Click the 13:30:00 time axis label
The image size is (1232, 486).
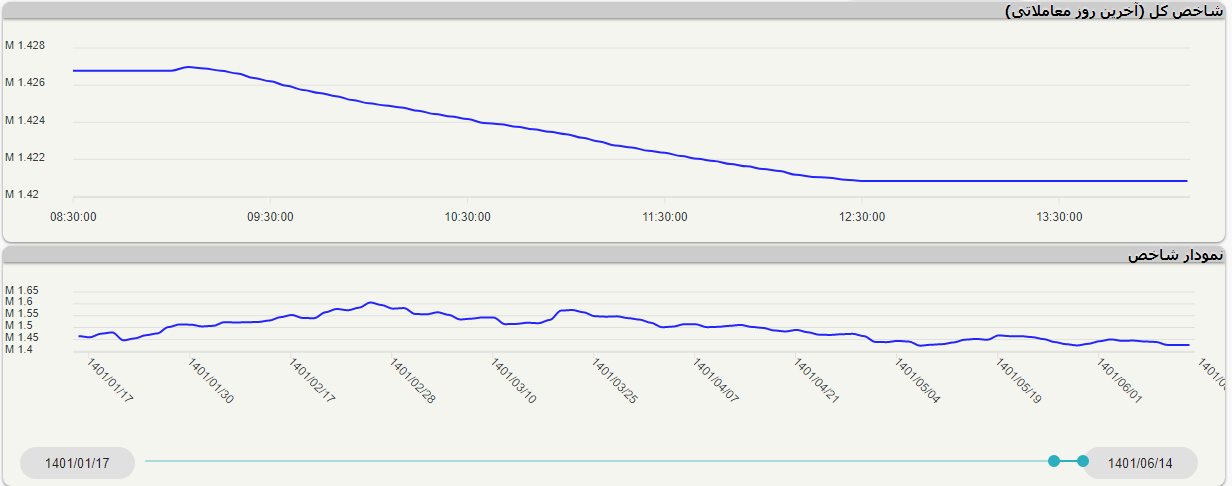click(1060, 216)
